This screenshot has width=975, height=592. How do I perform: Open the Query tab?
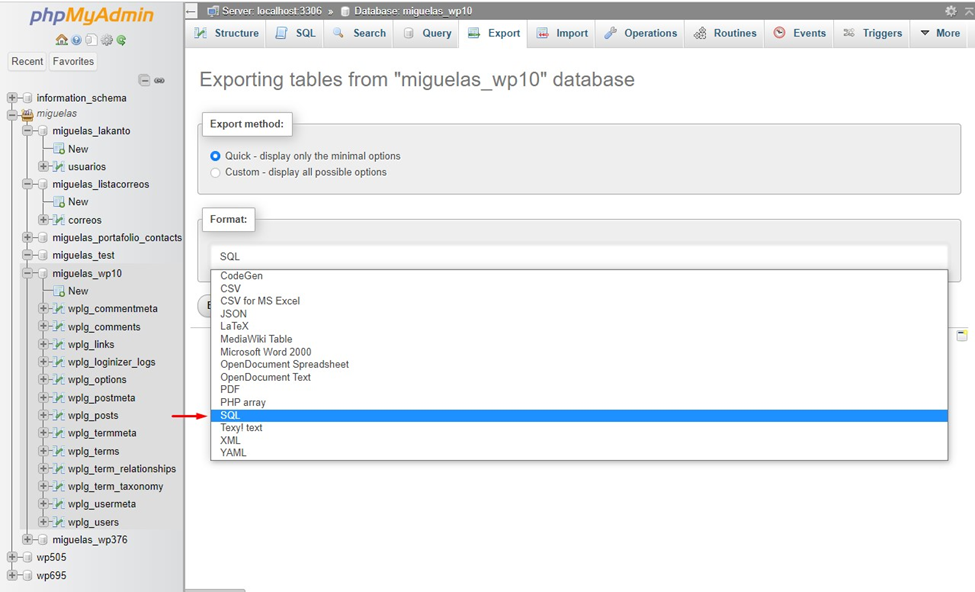click(x=427, y=33)
